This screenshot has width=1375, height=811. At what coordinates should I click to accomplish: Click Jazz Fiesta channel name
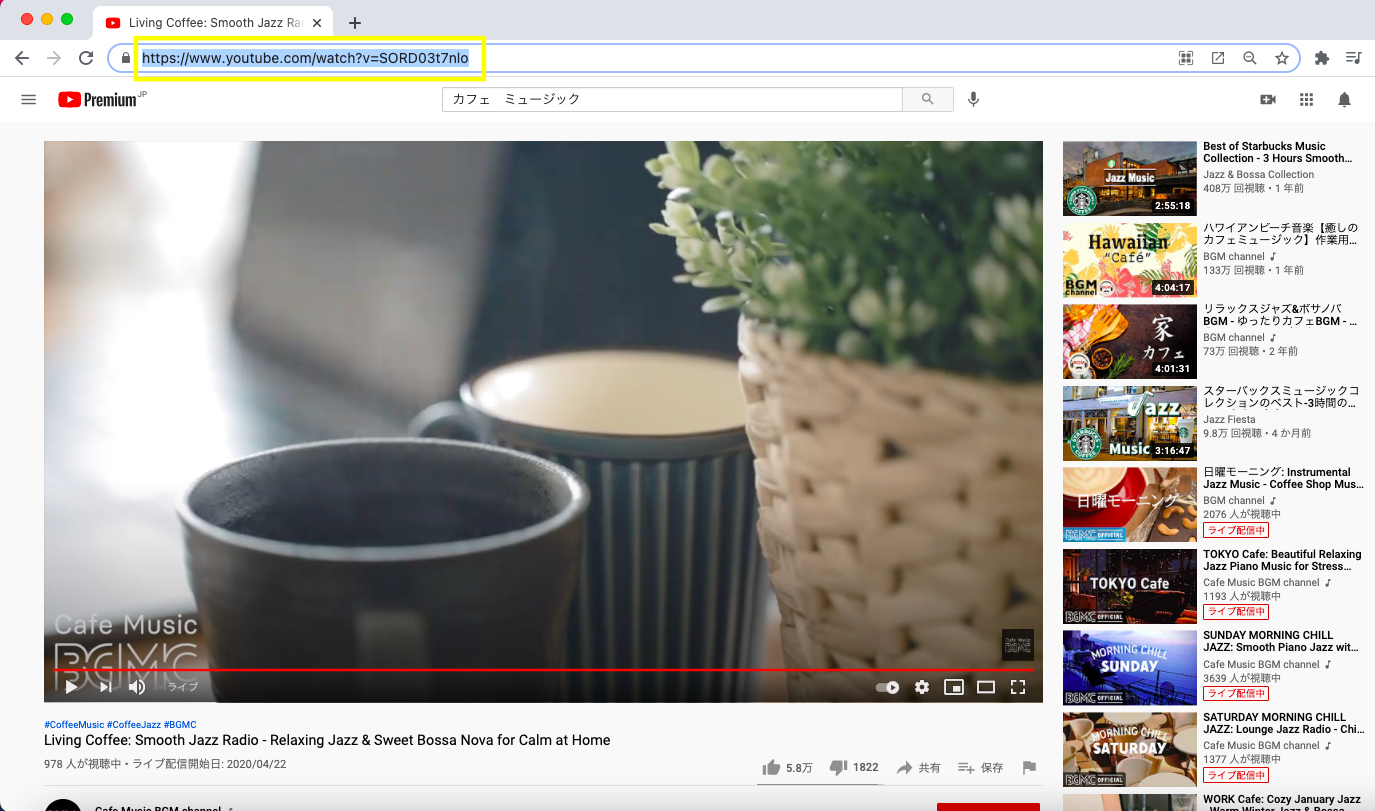[x=1229, y=419]
